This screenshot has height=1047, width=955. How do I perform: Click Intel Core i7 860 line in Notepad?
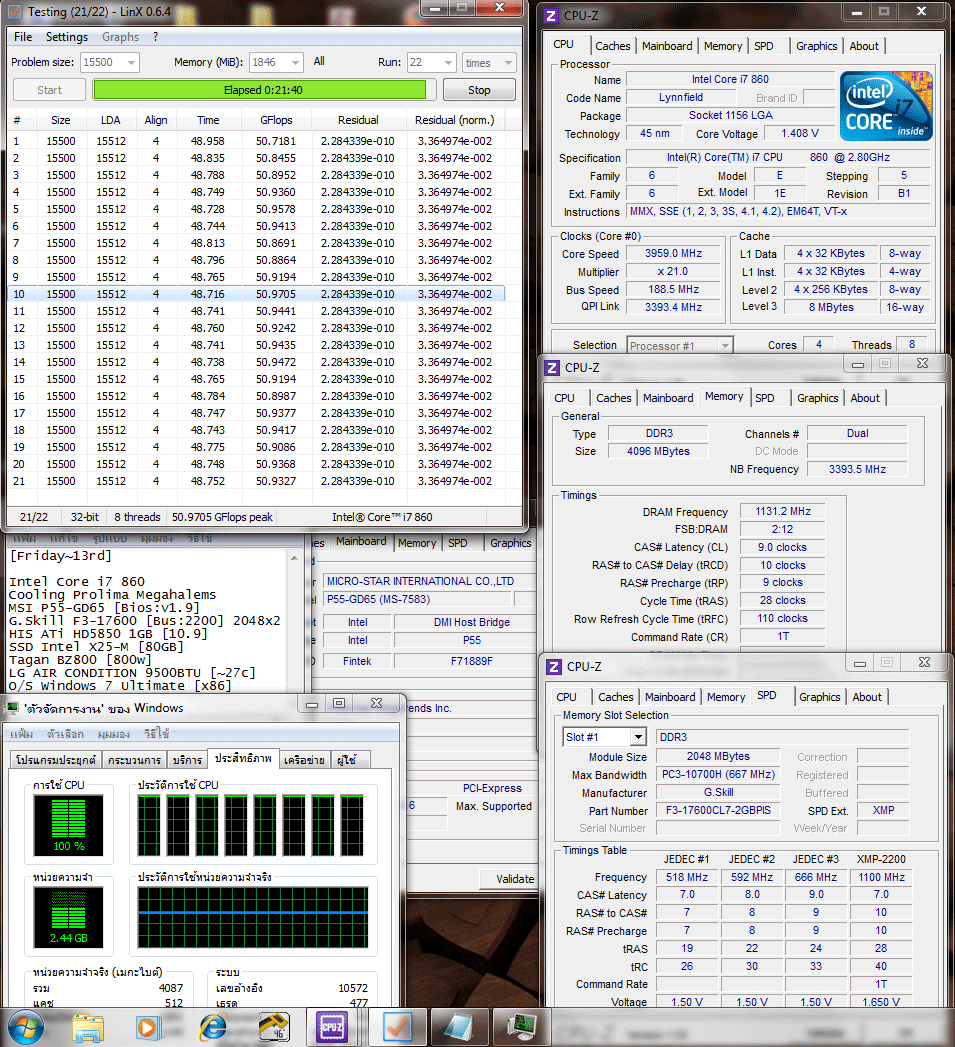(x=77, y=582)
